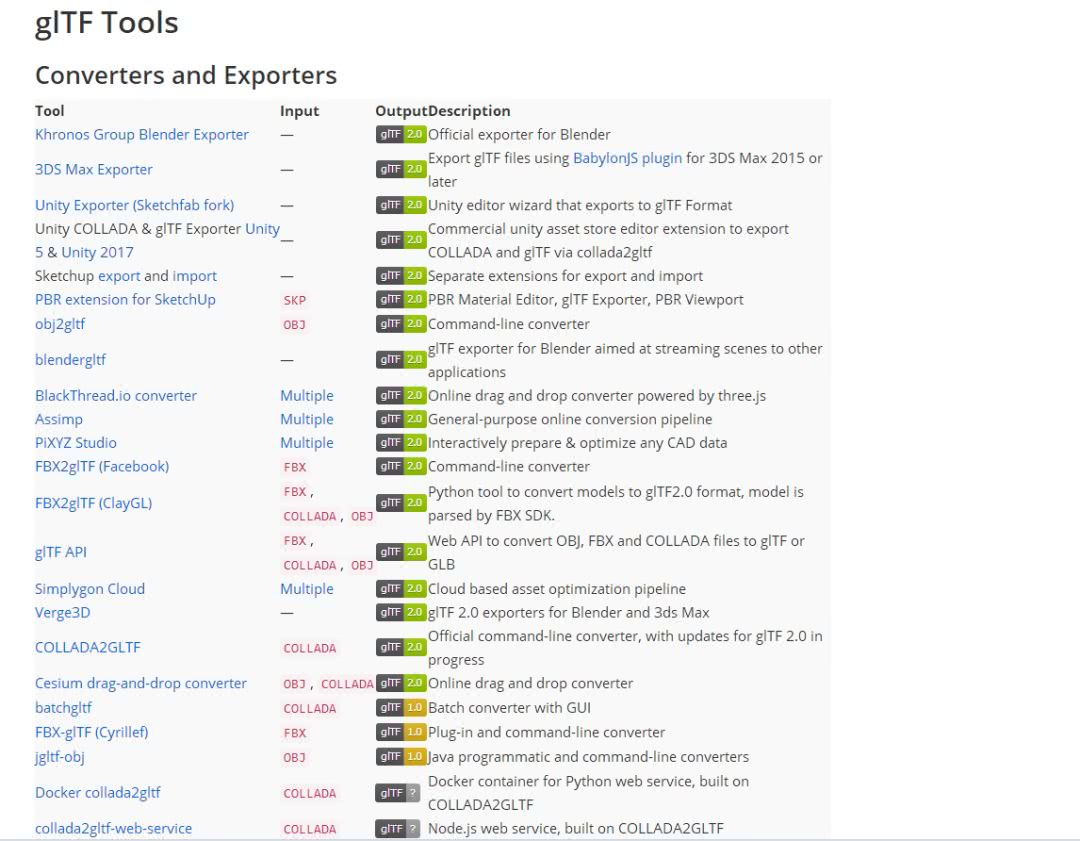
Task: Click glTF 2.0 badge in Cesium converter row
Action: pos(401,683)
